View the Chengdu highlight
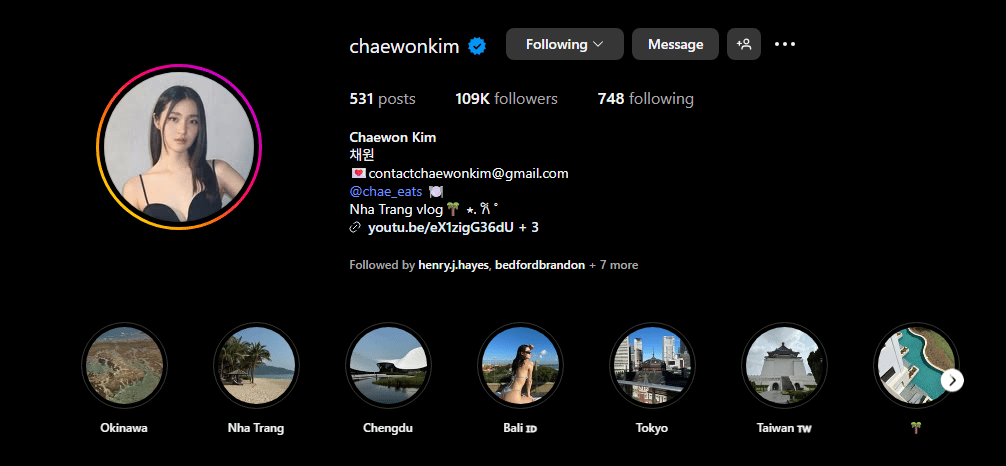Screen dimensions: 1006x466 click(x=388, y=365)
